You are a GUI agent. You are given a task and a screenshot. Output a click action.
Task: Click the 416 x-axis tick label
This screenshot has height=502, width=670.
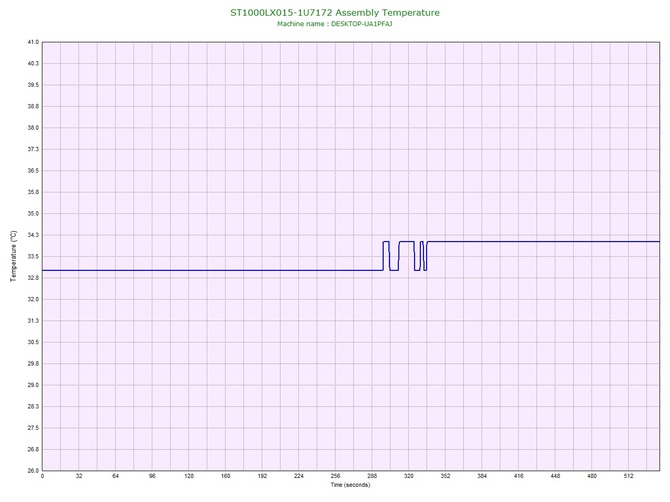[519, 476]
